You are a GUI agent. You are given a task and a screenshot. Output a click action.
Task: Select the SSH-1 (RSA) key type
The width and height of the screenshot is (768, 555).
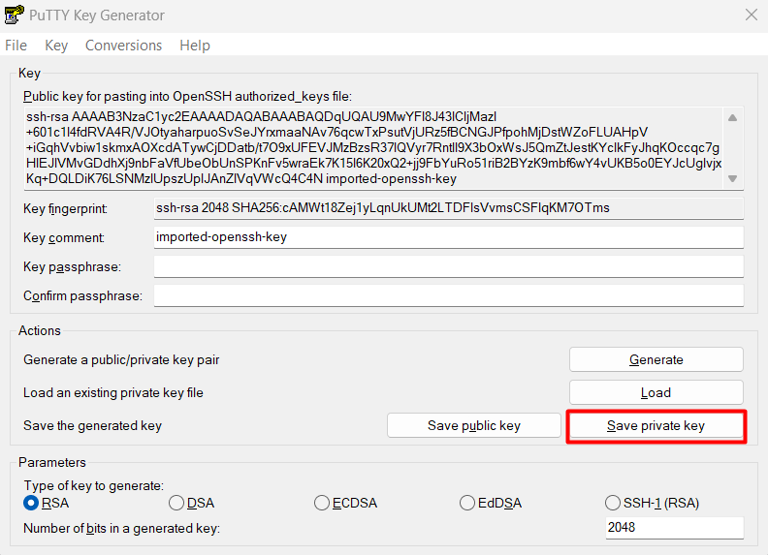point(652,503)
